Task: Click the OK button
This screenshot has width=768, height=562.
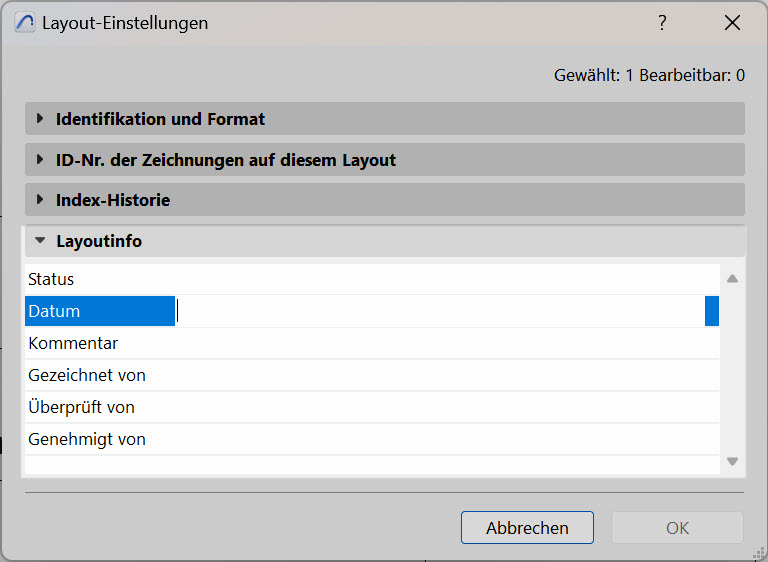Action: (677, 528)
